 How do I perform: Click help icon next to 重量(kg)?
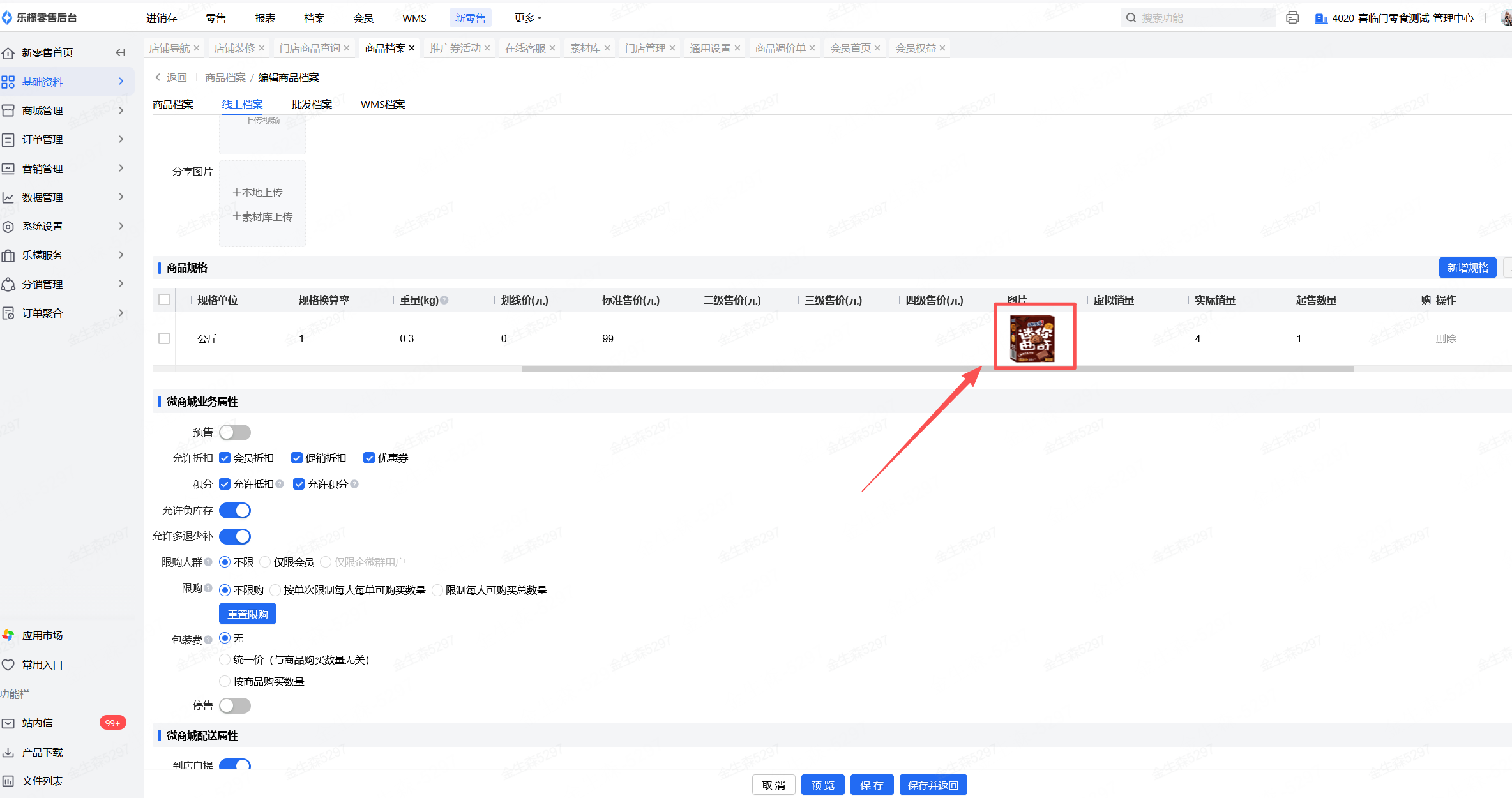(x=444, y=300)
